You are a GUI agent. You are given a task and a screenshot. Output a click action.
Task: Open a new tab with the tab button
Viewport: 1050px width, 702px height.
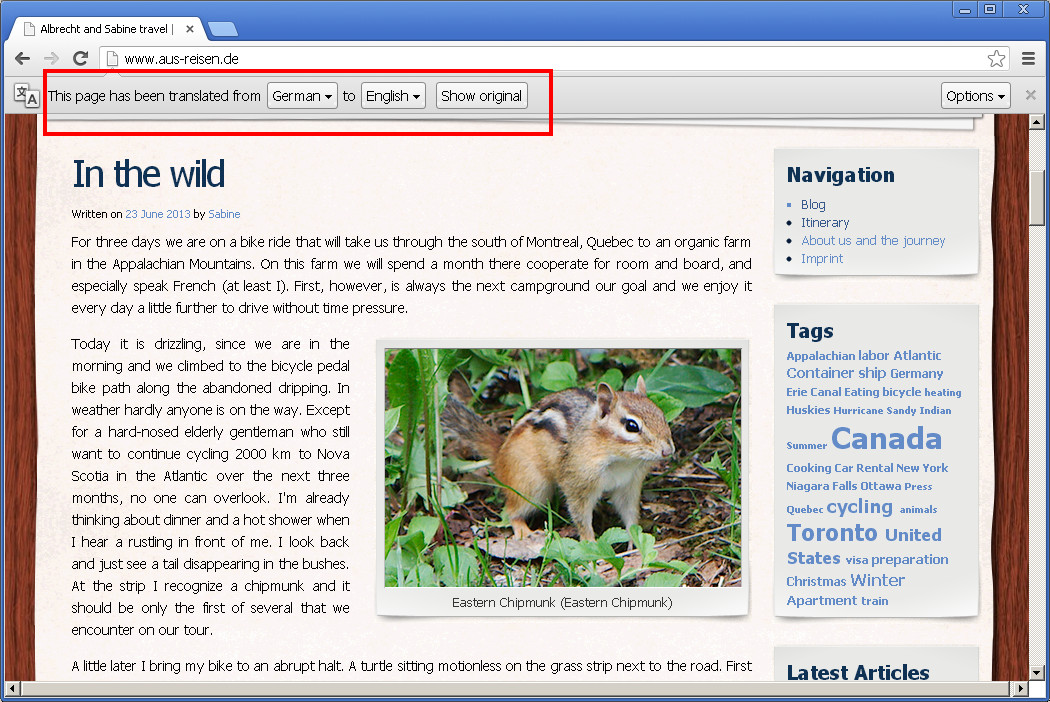pyautogui.click(x=222, y=29)
